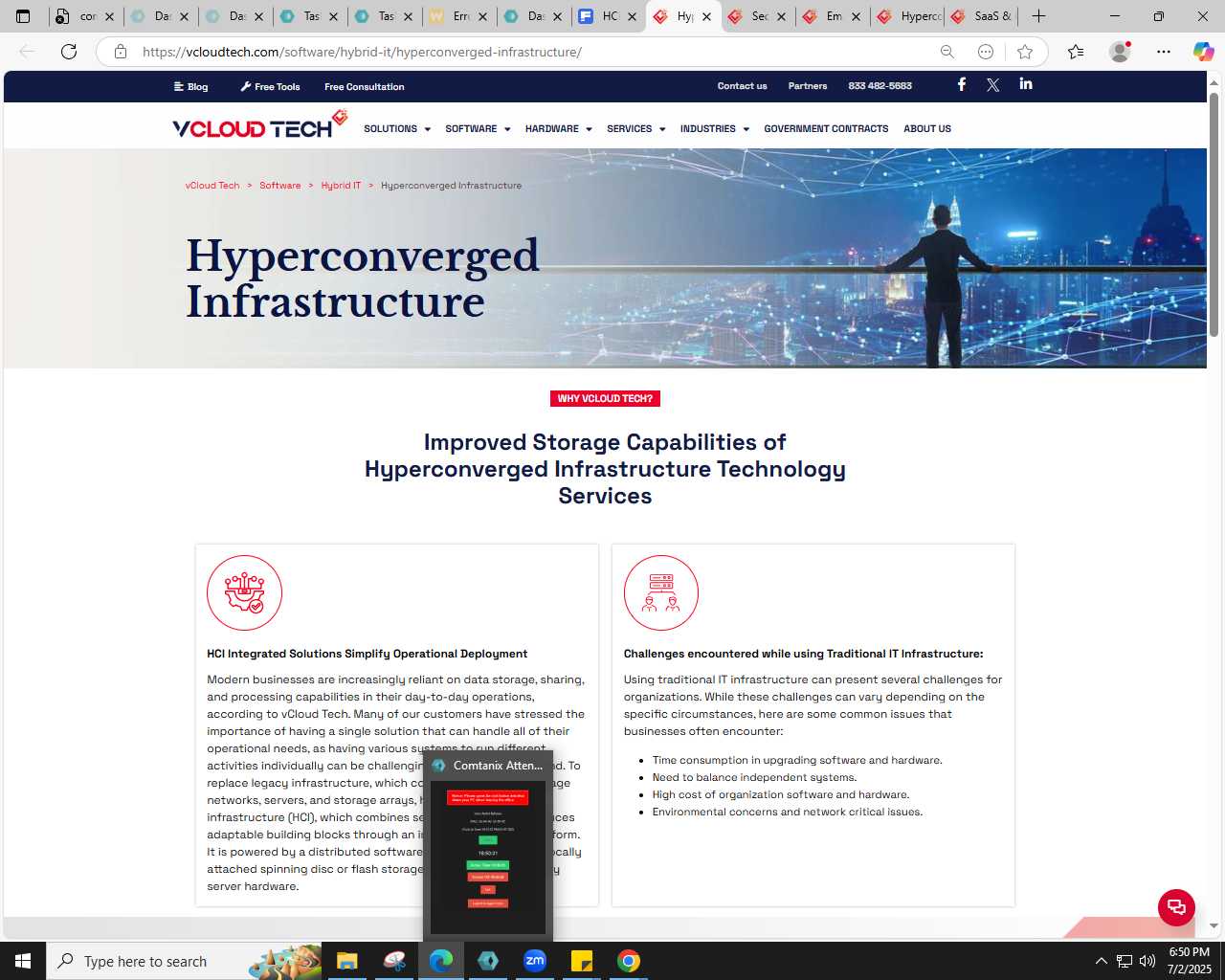Open the Comtanix app taskbar icon

[x=488, y=961]
